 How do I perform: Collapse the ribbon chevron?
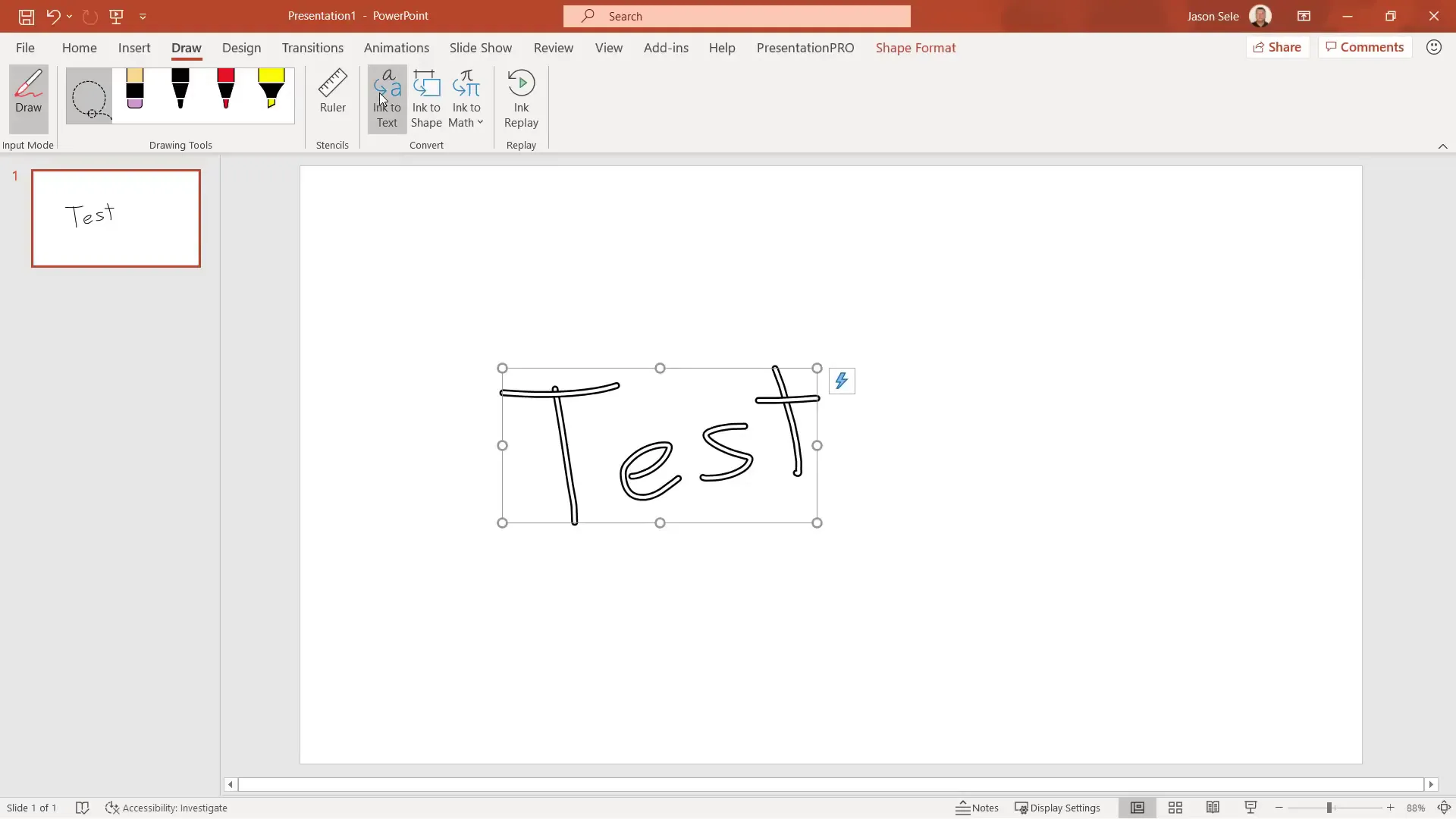click(1442, 146)
